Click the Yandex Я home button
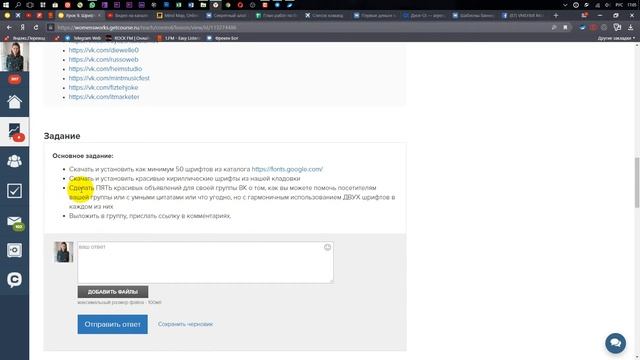 (x=22, y=27)
